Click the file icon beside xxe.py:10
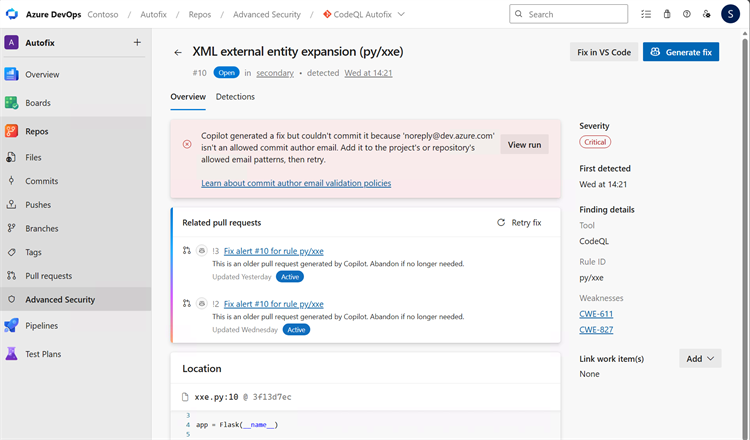This screenshot has width=750, height=440. click(185, 397)
